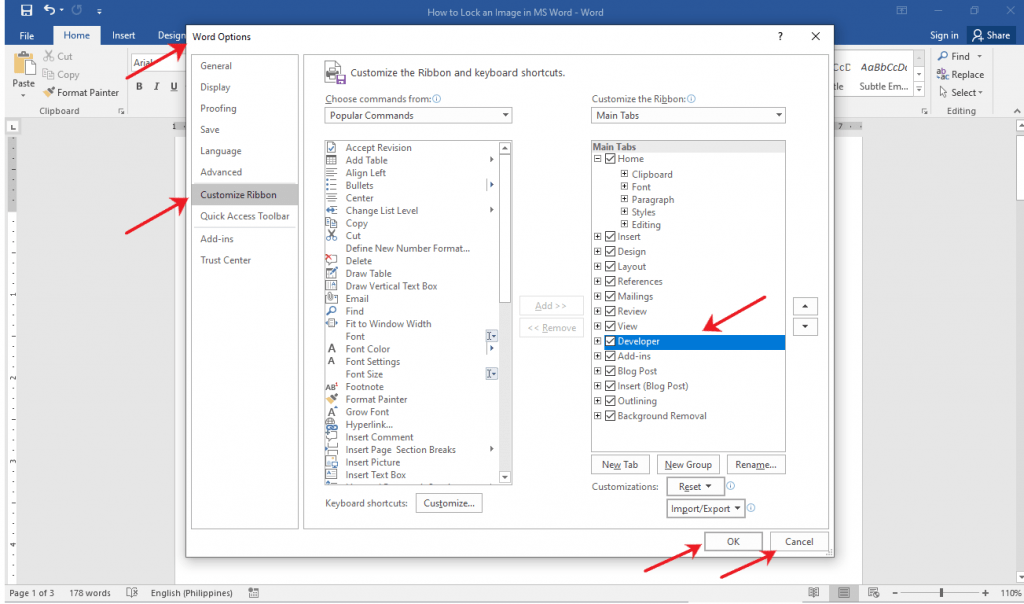Toggle Underline formatting in the ribbon

tap(174, 86)
